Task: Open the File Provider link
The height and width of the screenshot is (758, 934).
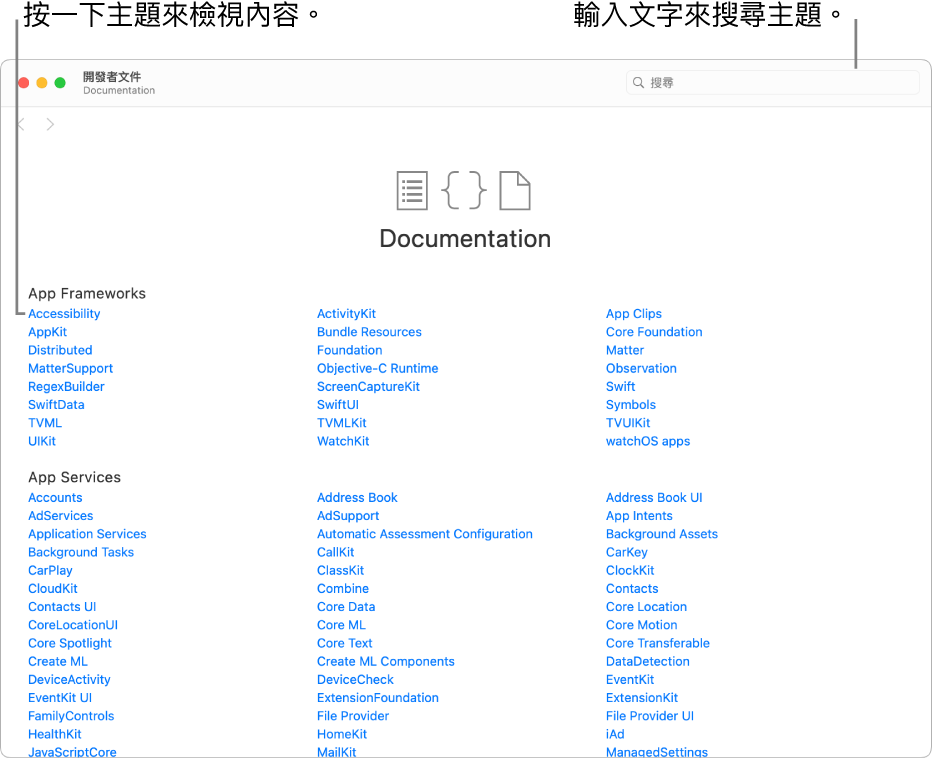Action: (x=353, y=716)
